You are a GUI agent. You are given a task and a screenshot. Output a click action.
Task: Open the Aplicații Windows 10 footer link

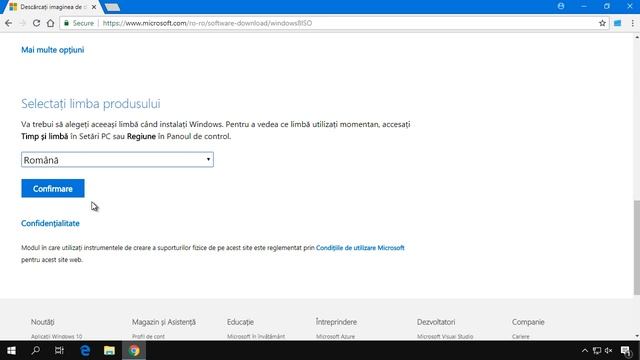(56, 336)
